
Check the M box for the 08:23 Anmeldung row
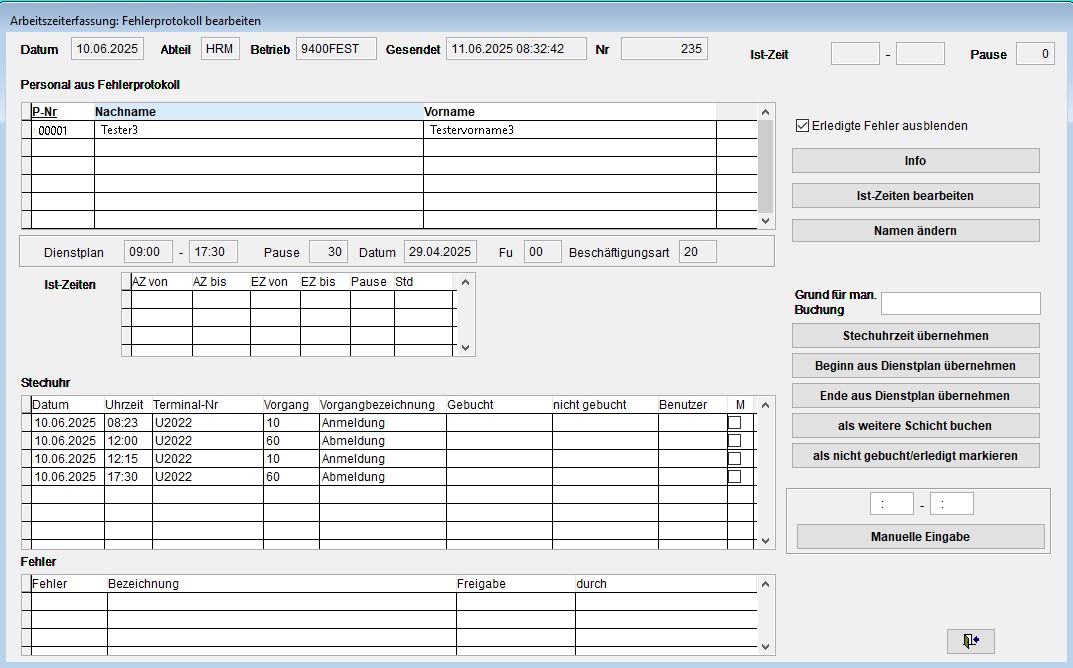point(734,423)
